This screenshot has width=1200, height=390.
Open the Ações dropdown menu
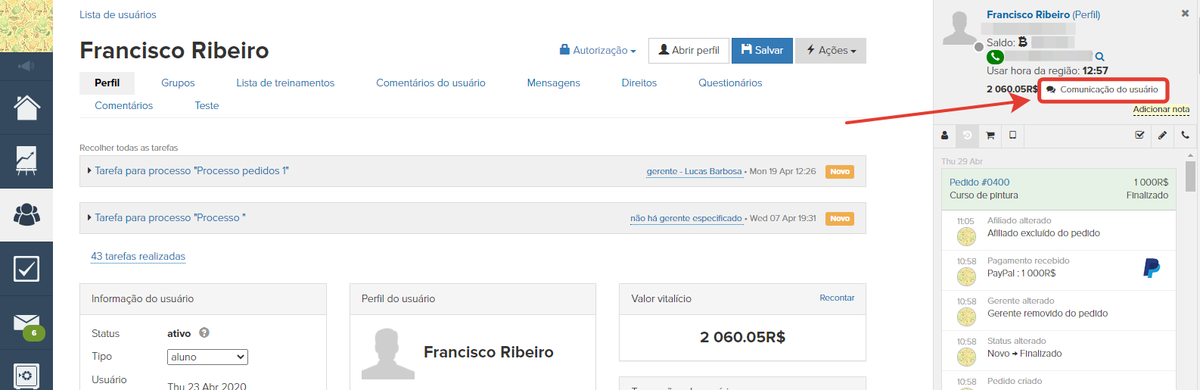pos(831,50)
